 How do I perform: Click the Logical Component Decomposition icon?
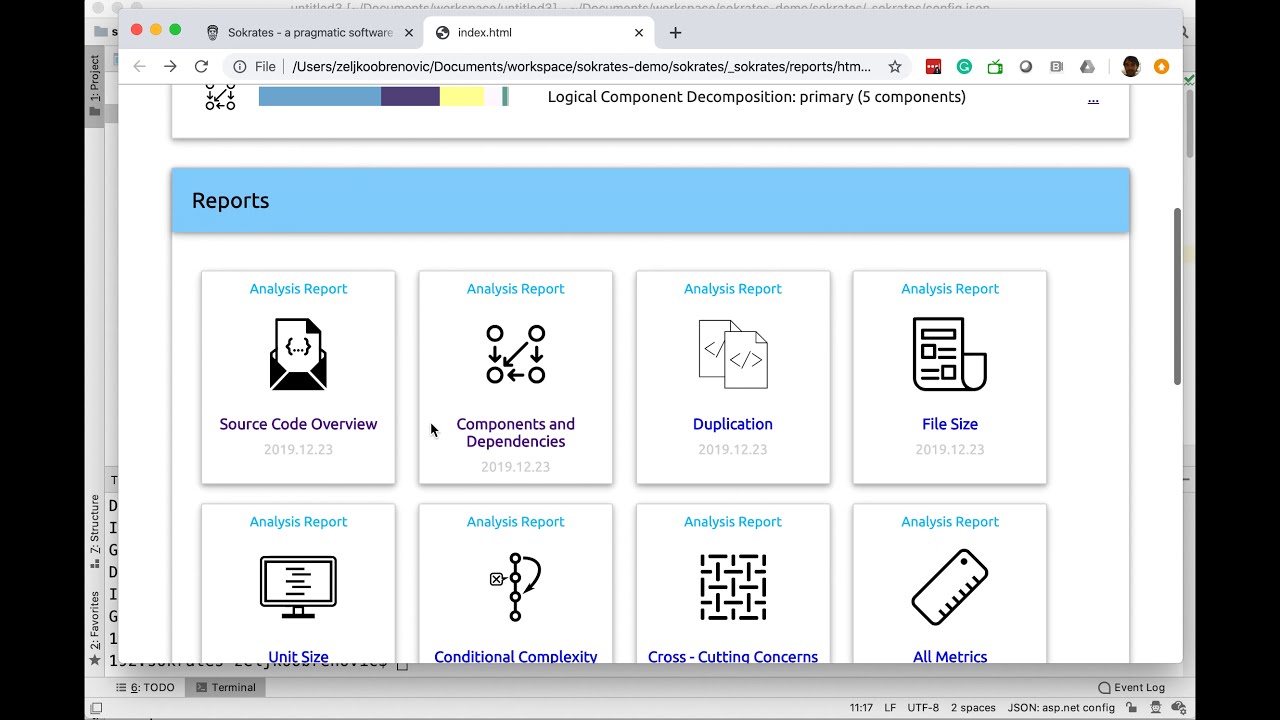click(220, 97)
